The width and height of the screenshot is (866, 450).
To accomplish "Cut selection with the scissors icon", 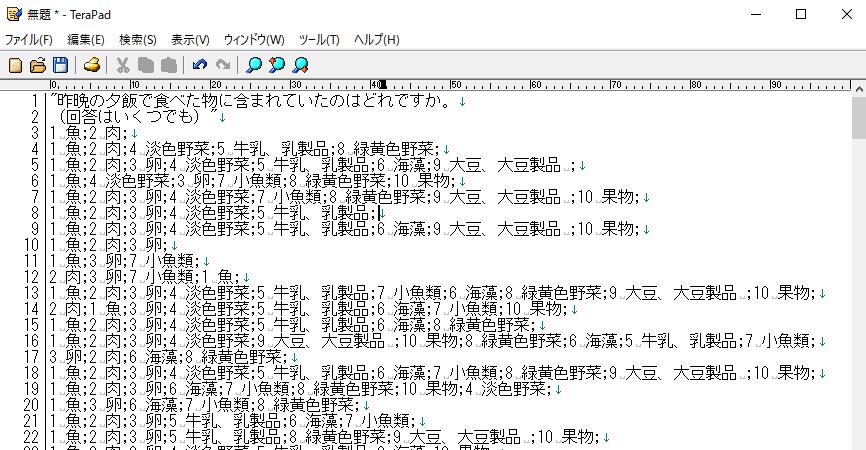I will [123, 66].
